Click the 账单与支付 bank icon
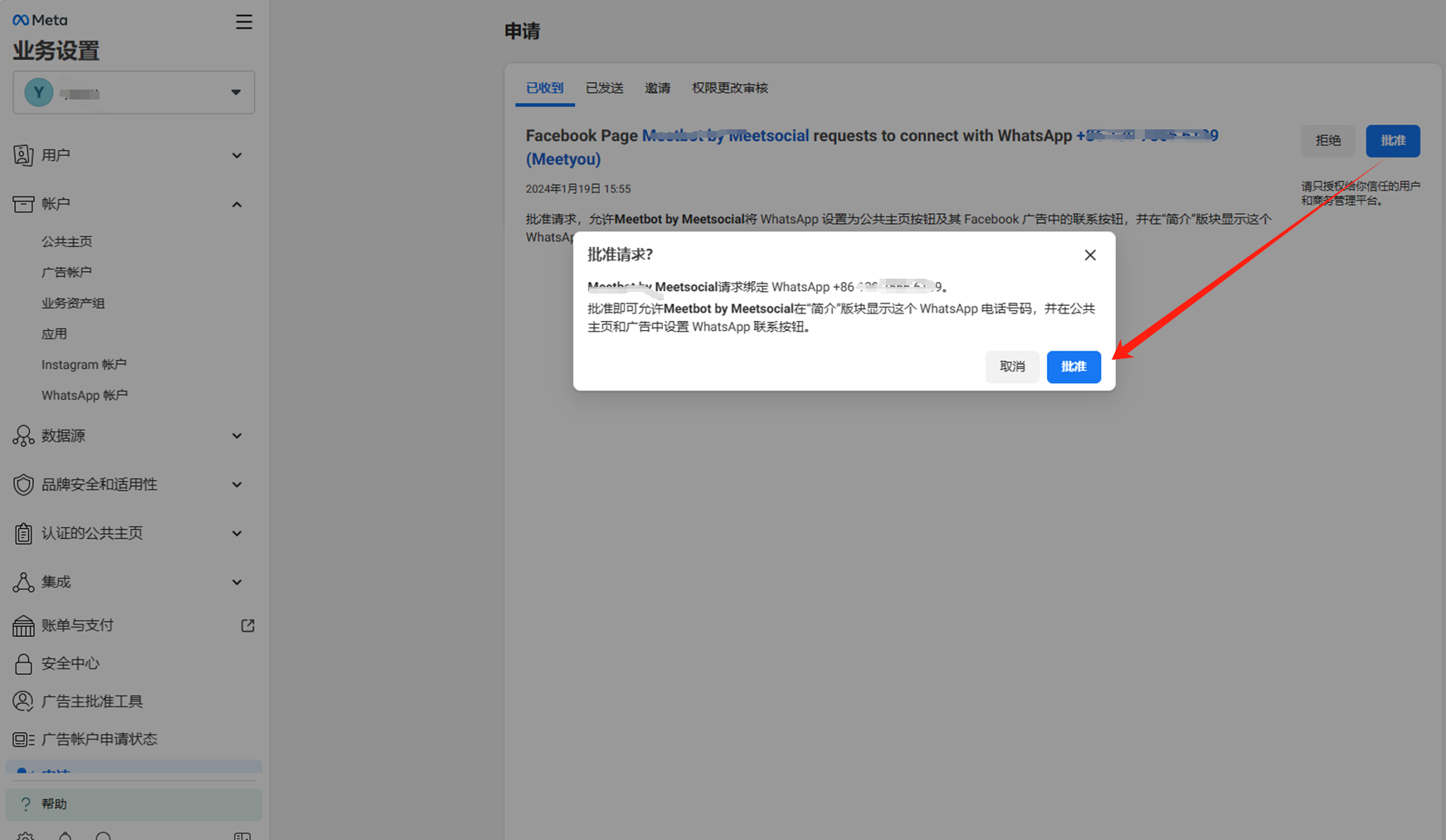 [23, 625]
